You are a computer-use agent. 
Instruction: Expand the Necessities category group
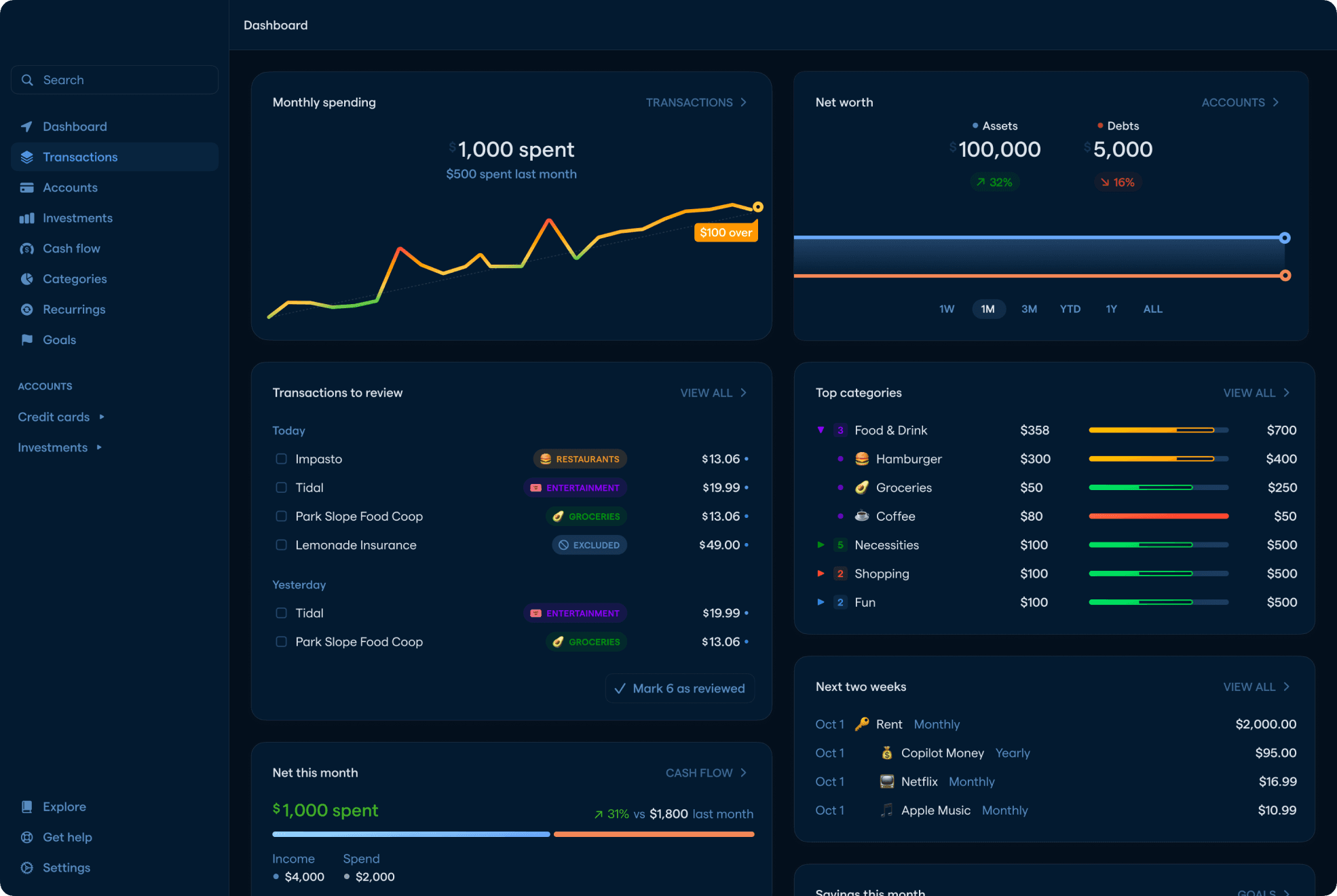(821, 545)
